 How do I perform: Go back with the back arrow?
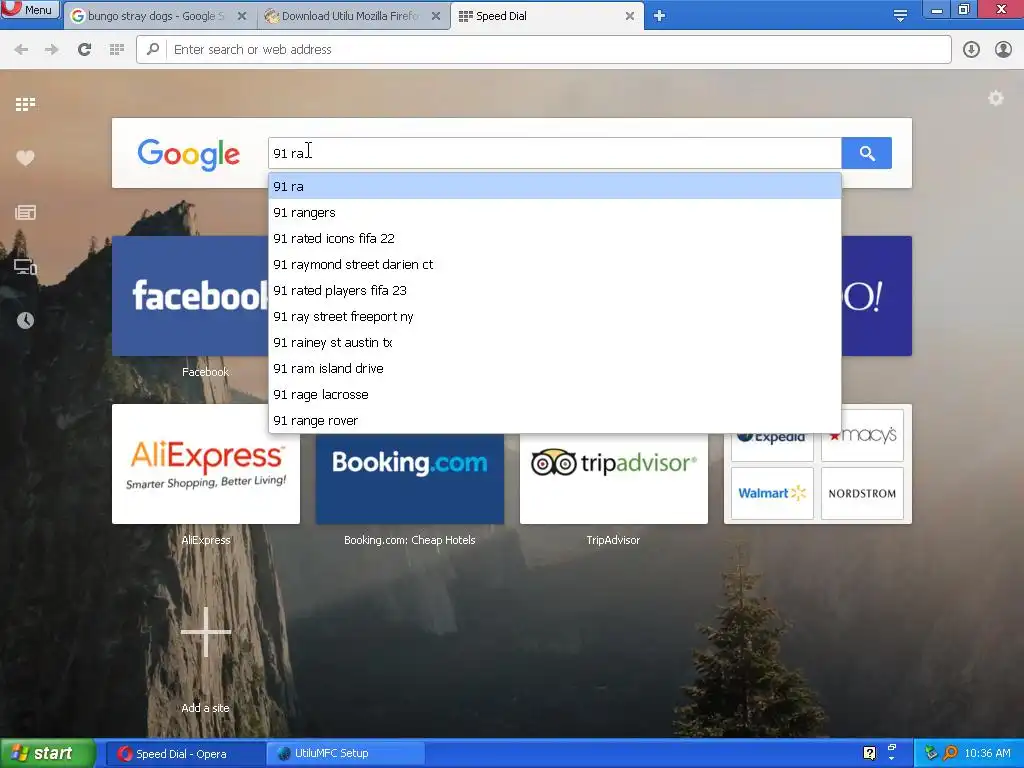pyautogui.click(x=21, y=50)
